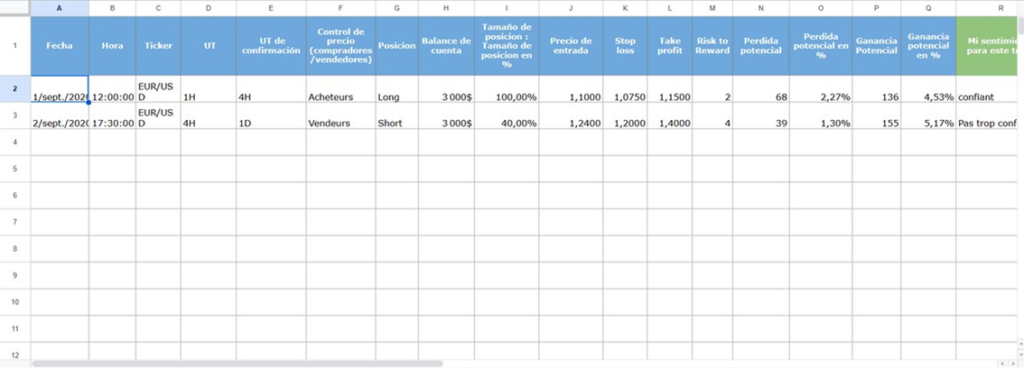Select the green Mi sentimiento header cell
This screenshot has width=1024, height=368.
(987, 46)
